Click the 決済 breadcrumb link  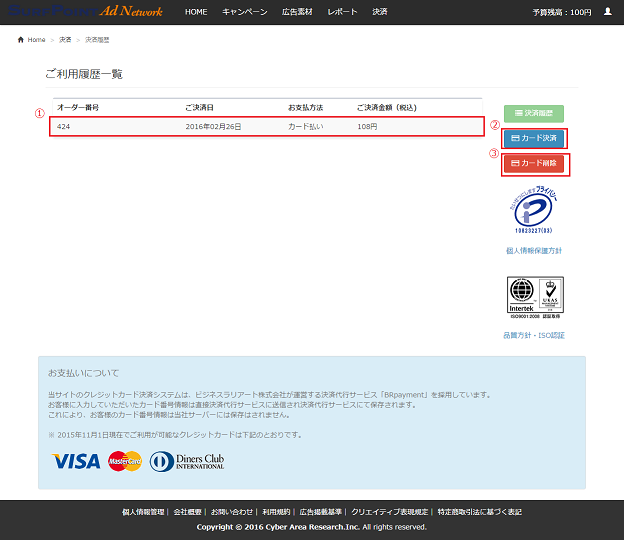65,40
